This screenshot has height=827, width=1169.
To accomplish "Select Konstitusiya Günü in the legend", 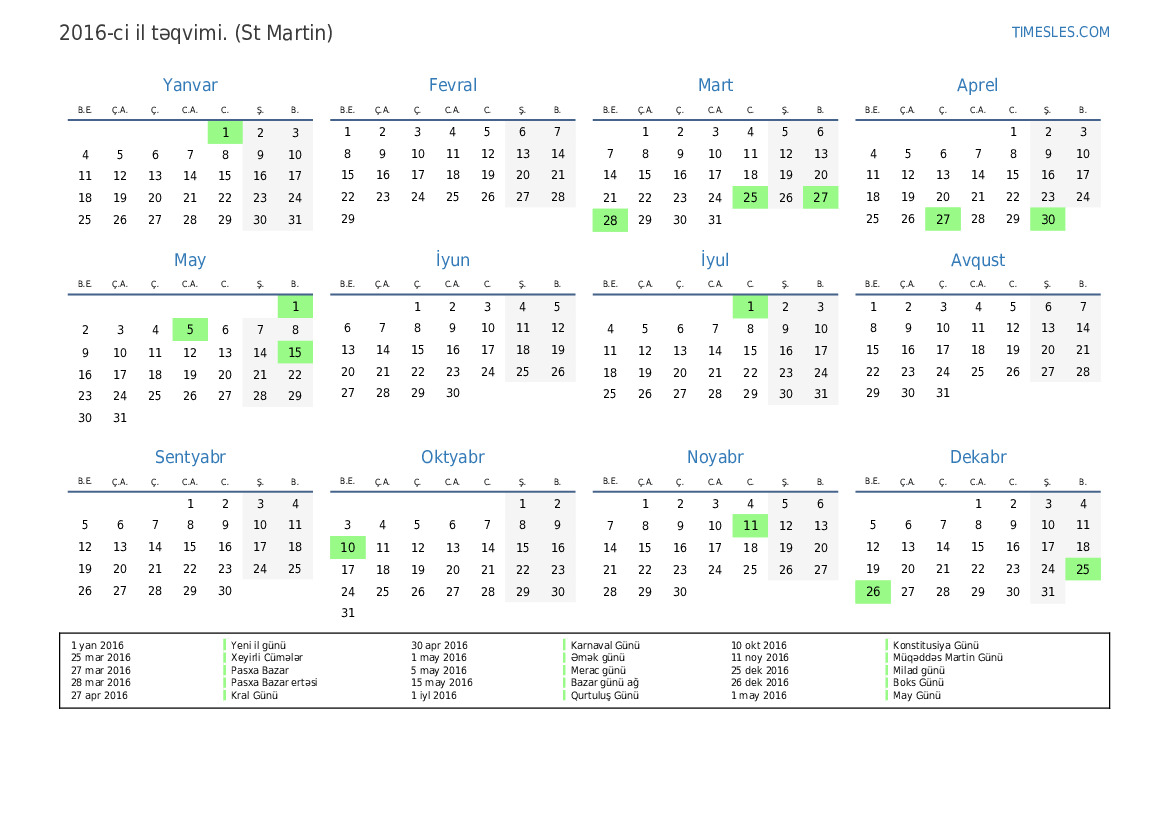I will pos(935,646).
